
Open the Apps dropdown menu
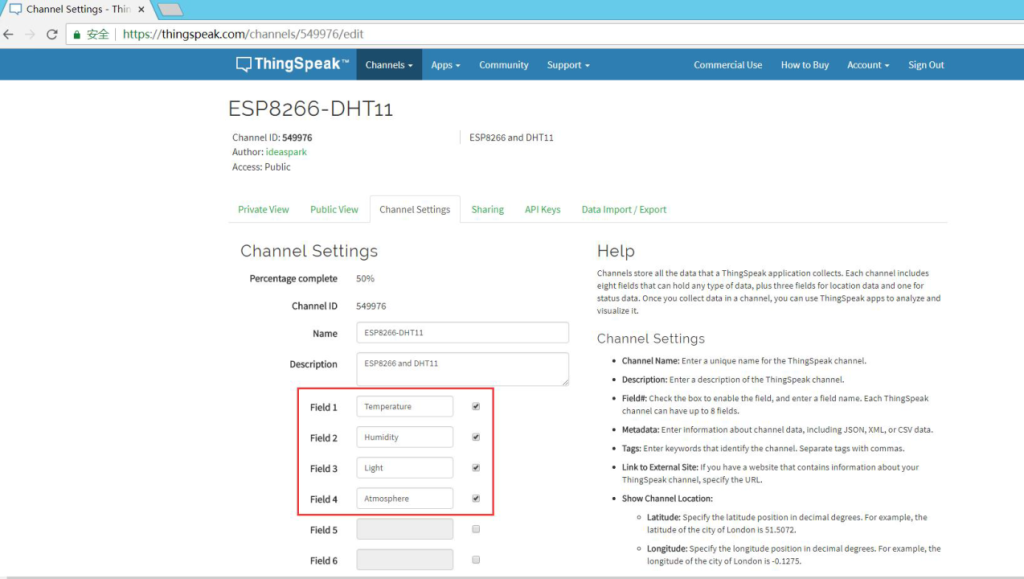click(x=445, y=65)
